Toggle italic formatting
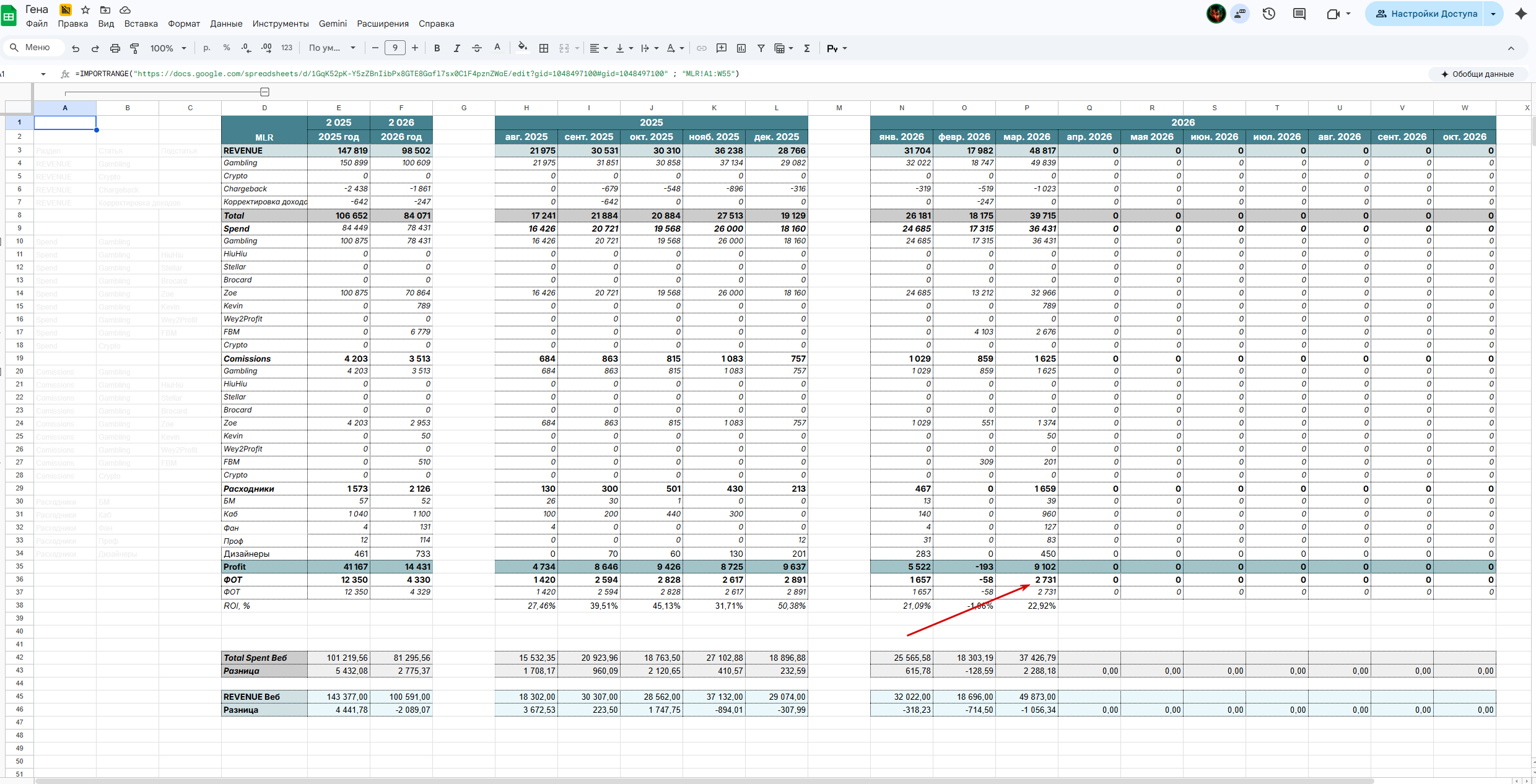 tap(456, 48)
